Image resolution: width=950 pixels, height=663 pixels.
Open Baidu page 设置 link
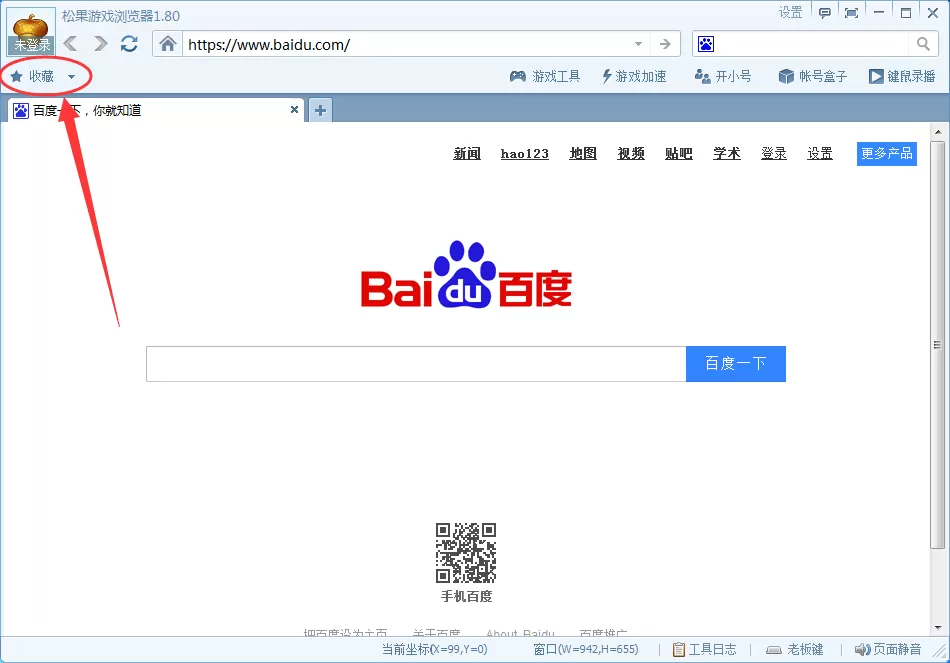(820, 154)
